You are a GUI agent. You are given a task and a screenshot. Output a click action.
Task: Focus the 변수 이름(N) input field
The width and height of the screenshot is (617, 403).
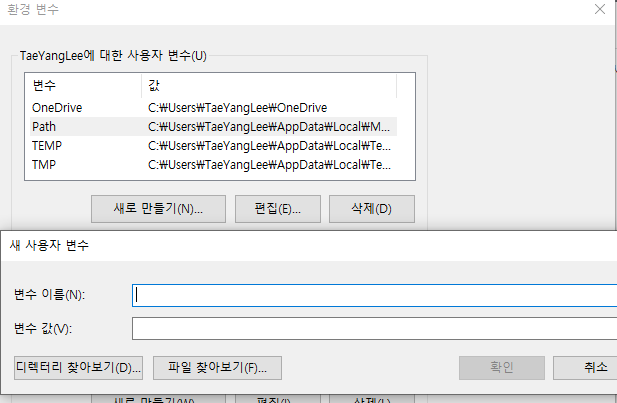click(x=375, y=295)
